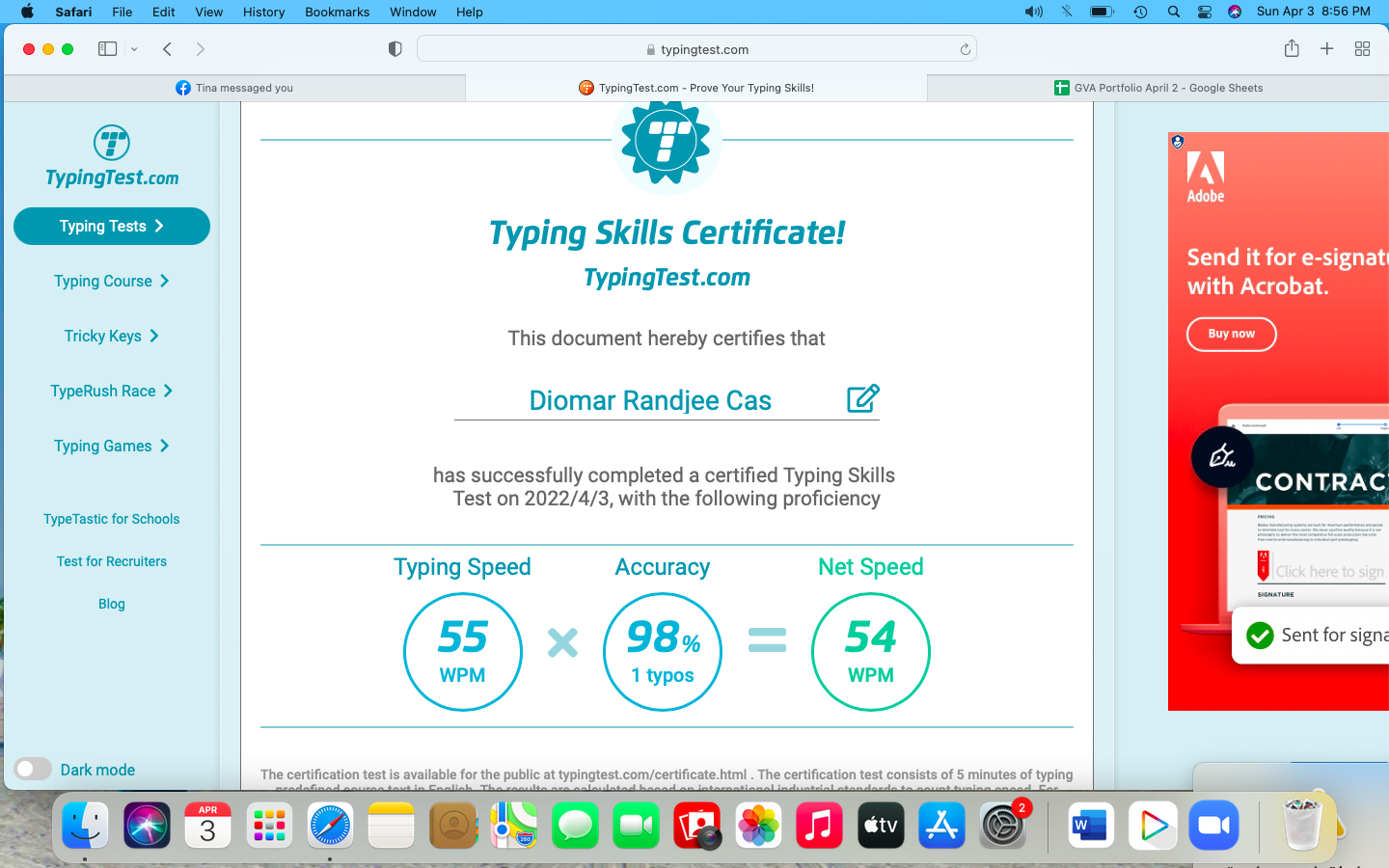Screen dimensions: 1389x868
Task: Switch to the GVA Portfolio Google Sheets tab
Action: click(1157, 87)
